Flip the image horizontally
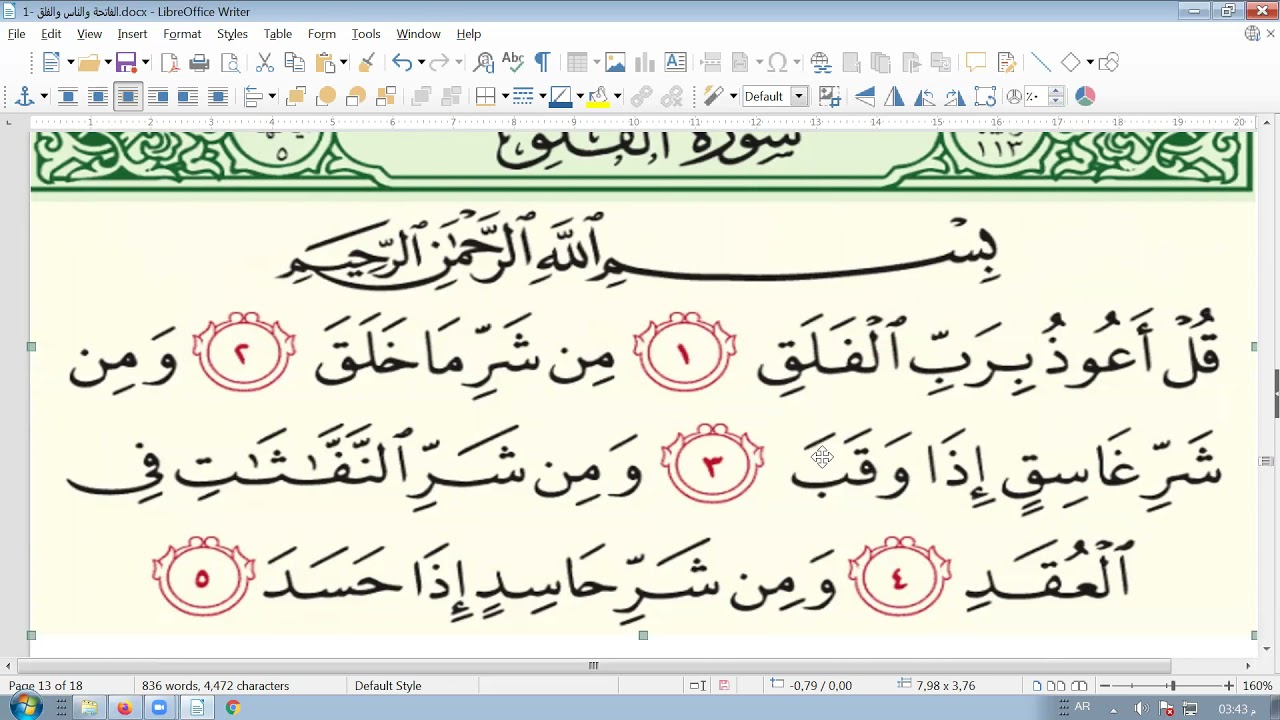1280x720 pixels. (895, 97)
